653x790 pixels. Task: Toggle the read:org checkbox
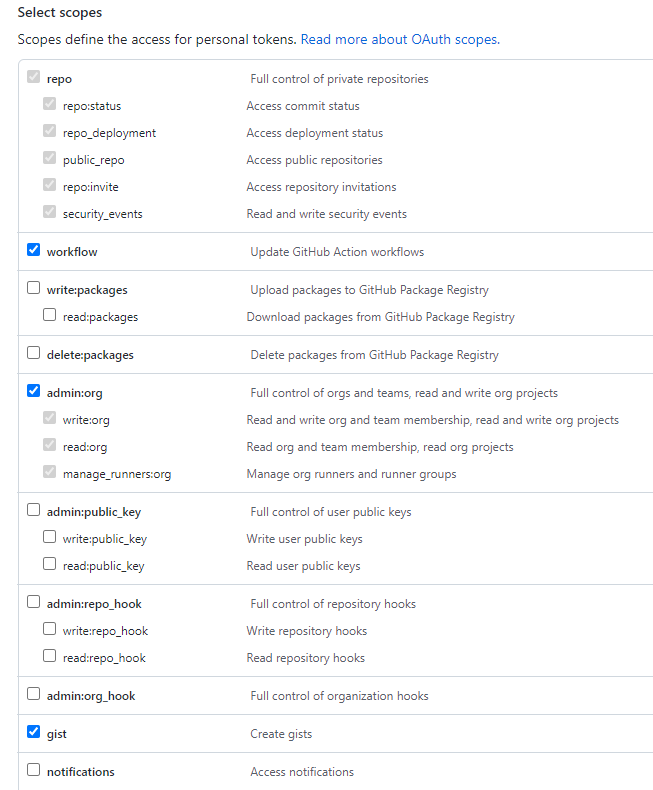tap(49, 444)
